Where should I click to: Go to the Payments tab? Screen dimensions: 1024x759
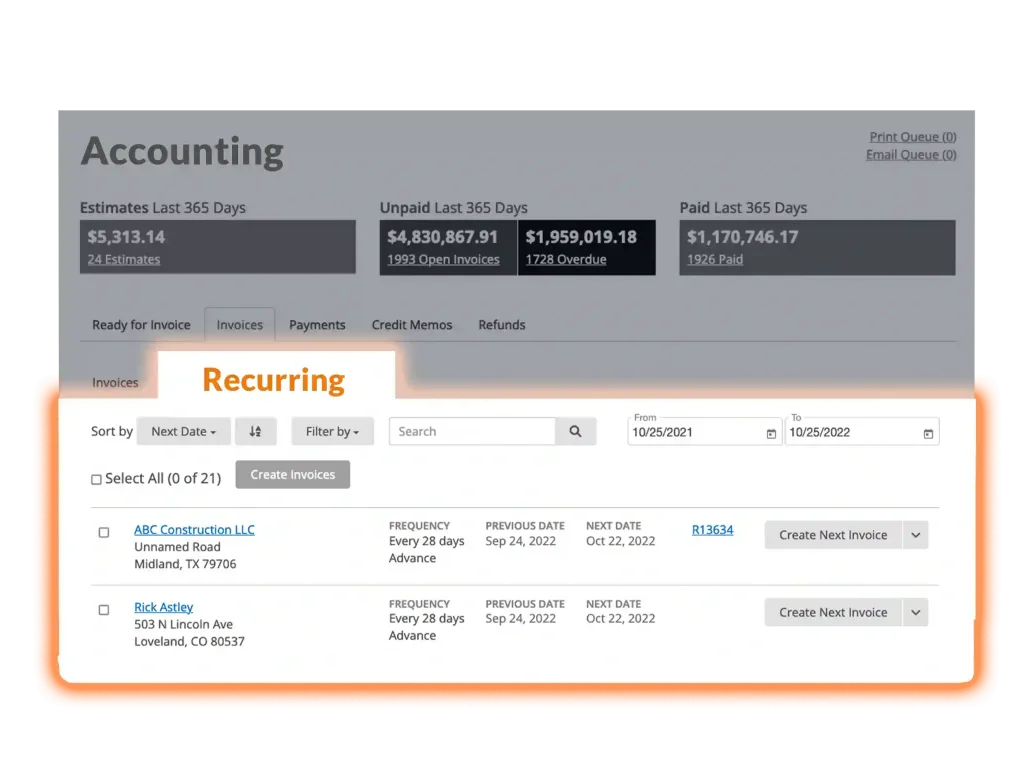(317, 325)
